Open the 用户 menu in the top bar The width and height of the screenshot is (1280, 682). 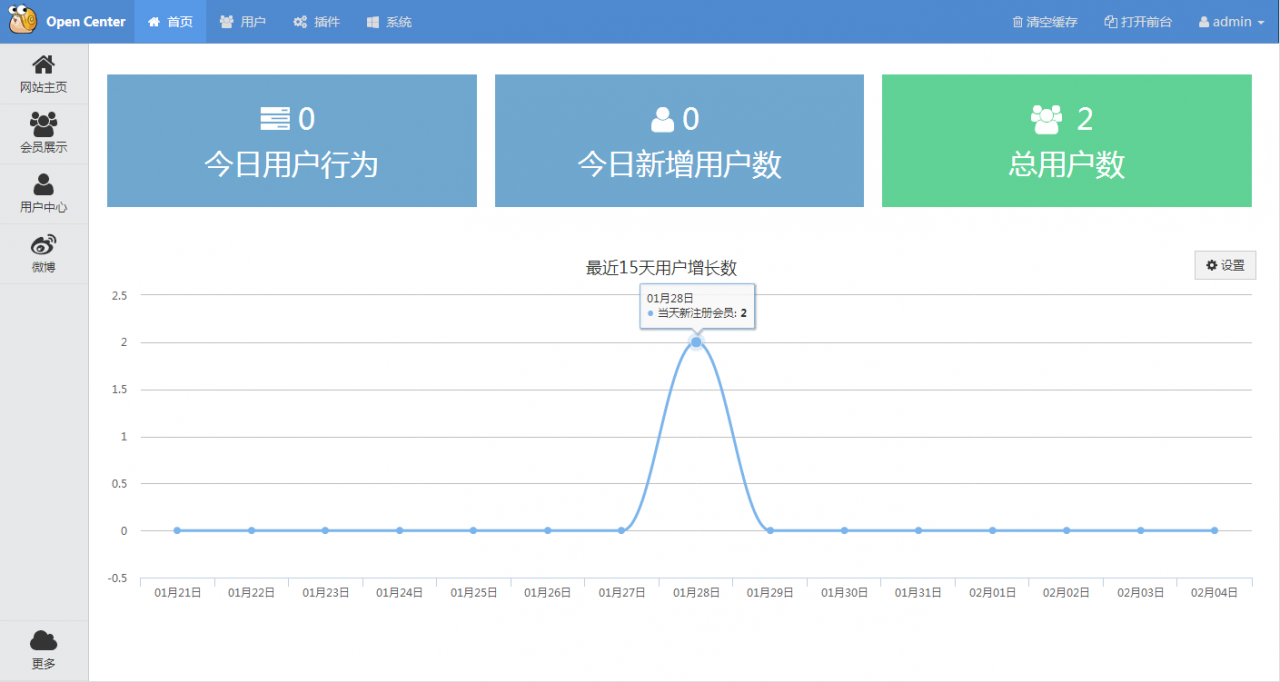pos(242,21)
